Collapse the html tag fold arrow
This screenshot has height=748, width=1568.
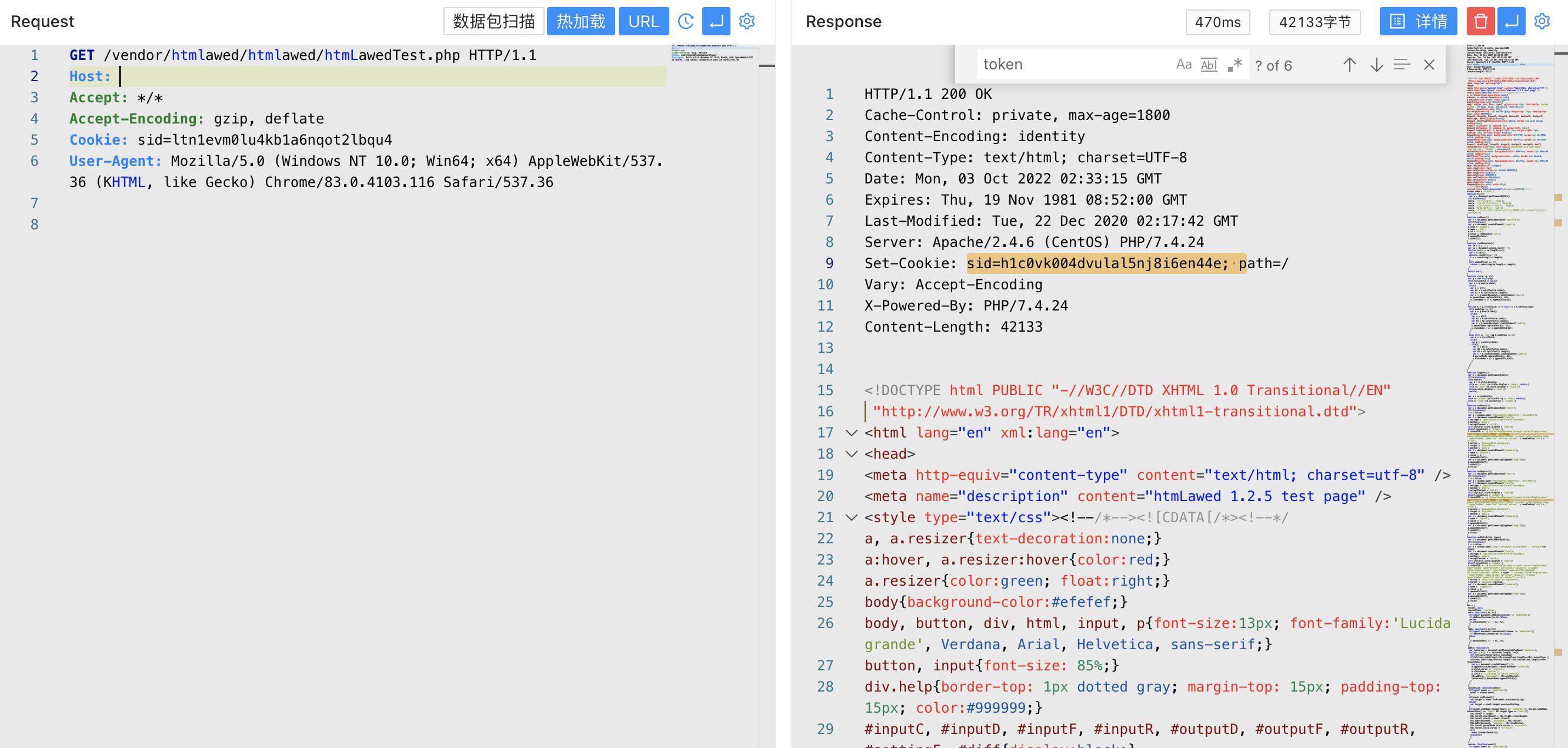[x=852, y=433]
